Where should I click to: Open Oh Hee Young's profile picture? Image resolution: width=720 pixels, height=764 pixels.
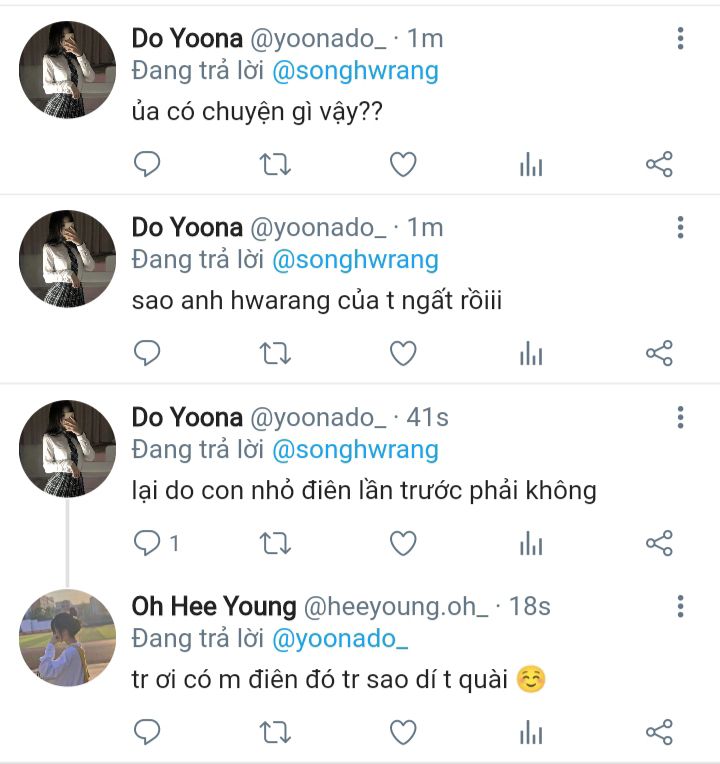(68, 637)
